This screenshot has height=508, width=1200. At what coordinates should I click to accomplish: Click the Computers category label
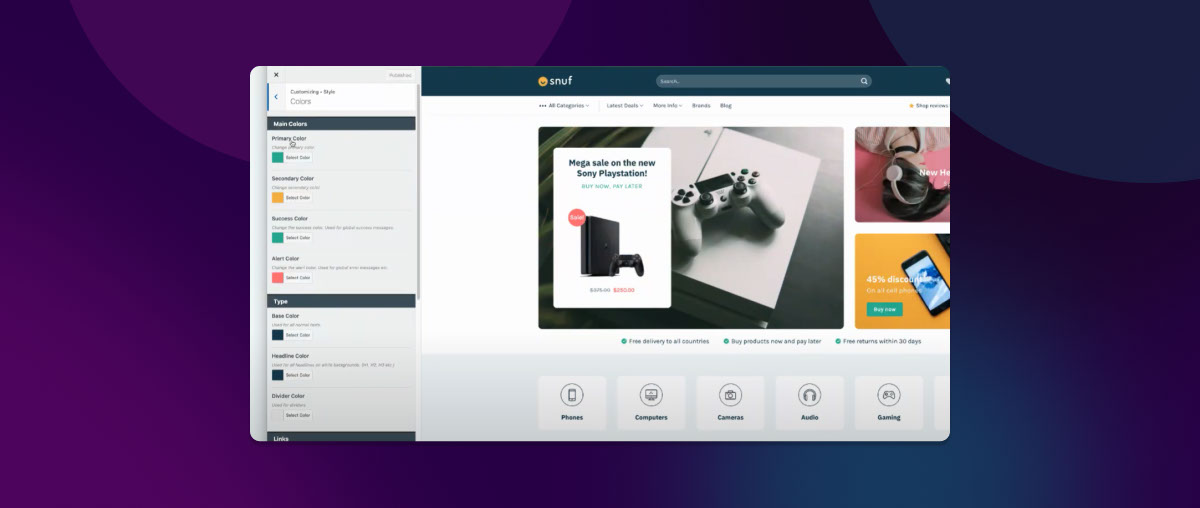(x=651, y=417)
